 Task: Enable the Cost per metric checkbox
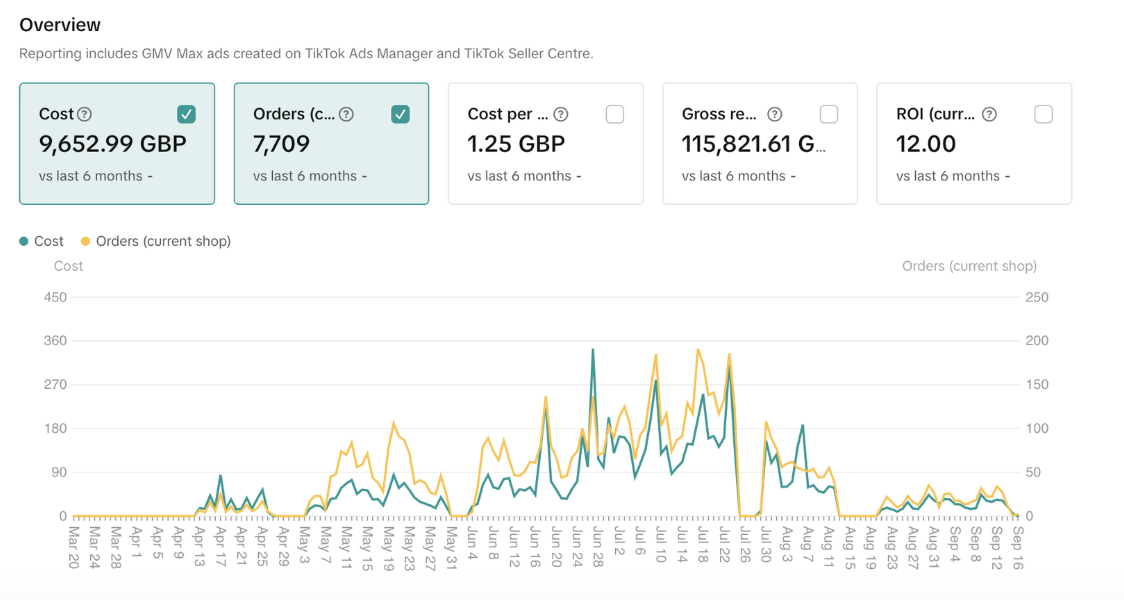[x=615, y=114]
